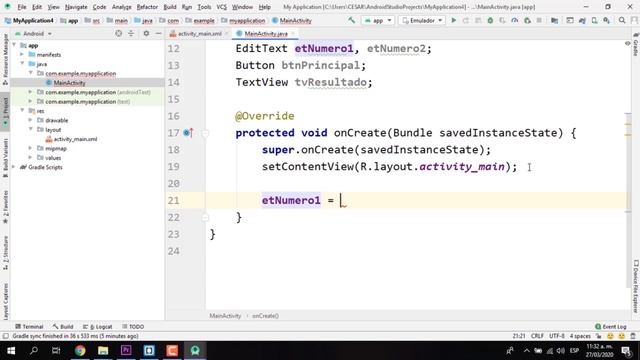Open the Windows Start menu
The height and width of the screenshot is (360, 640).
coord(11,351)
